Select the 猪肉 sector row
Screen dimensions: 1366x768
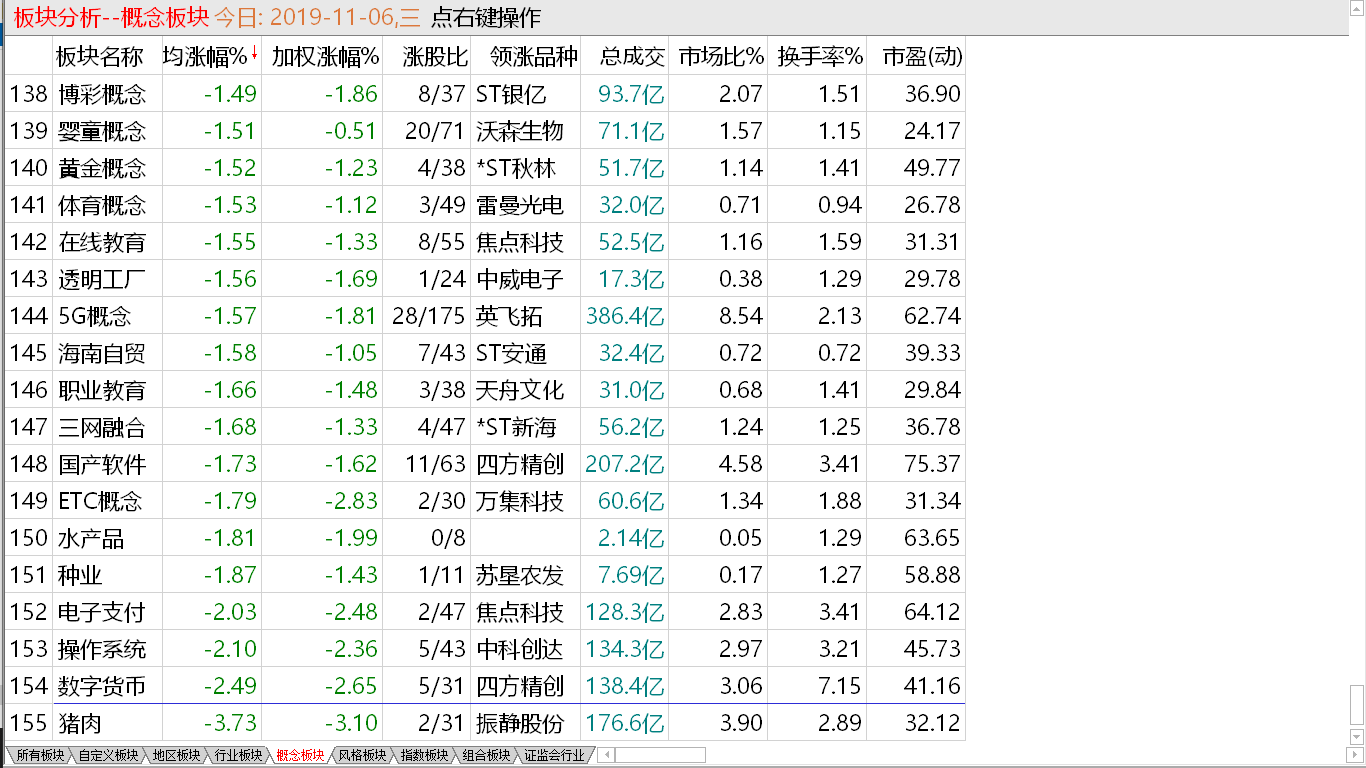click(x=485, y=723)
